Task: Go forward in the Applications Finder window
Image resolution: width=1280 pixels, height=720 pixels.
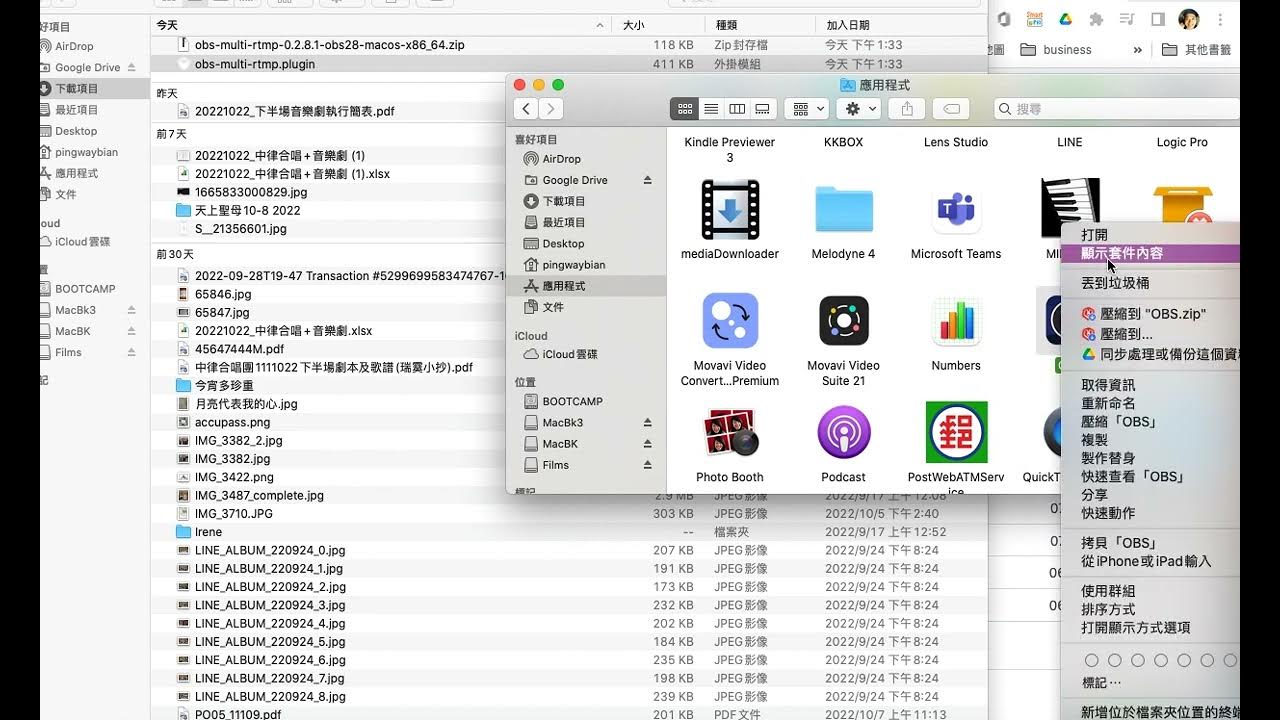Action: (x=551, y=108)
